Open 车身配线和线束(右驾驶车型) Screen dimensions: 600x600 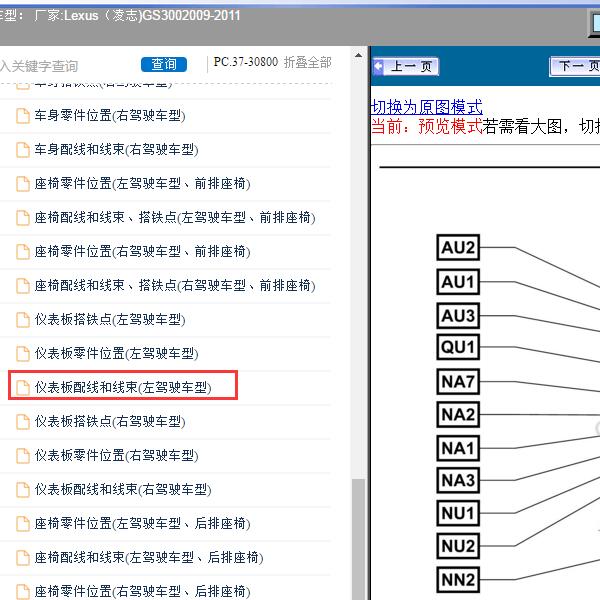point(116,150)
